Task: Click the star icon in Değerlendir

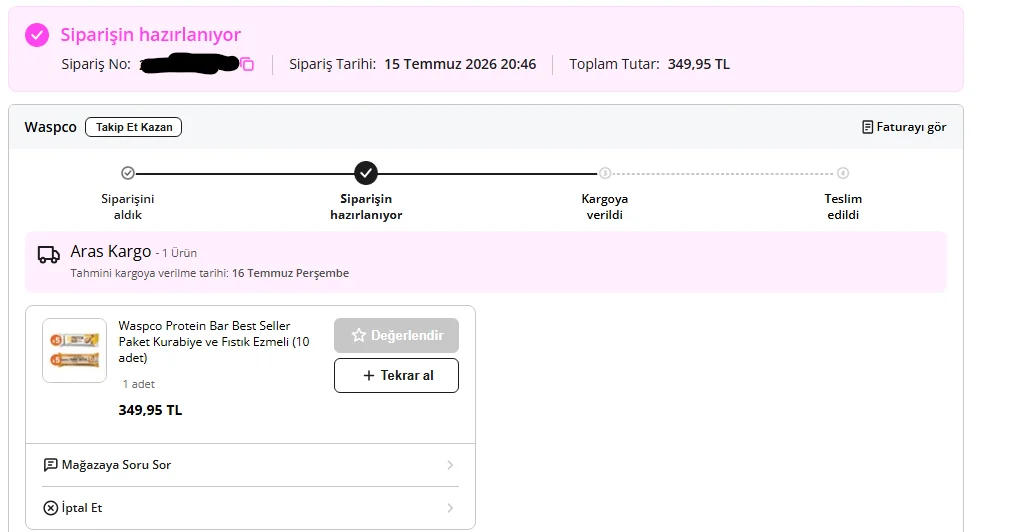Action: [x=359, y=335]
